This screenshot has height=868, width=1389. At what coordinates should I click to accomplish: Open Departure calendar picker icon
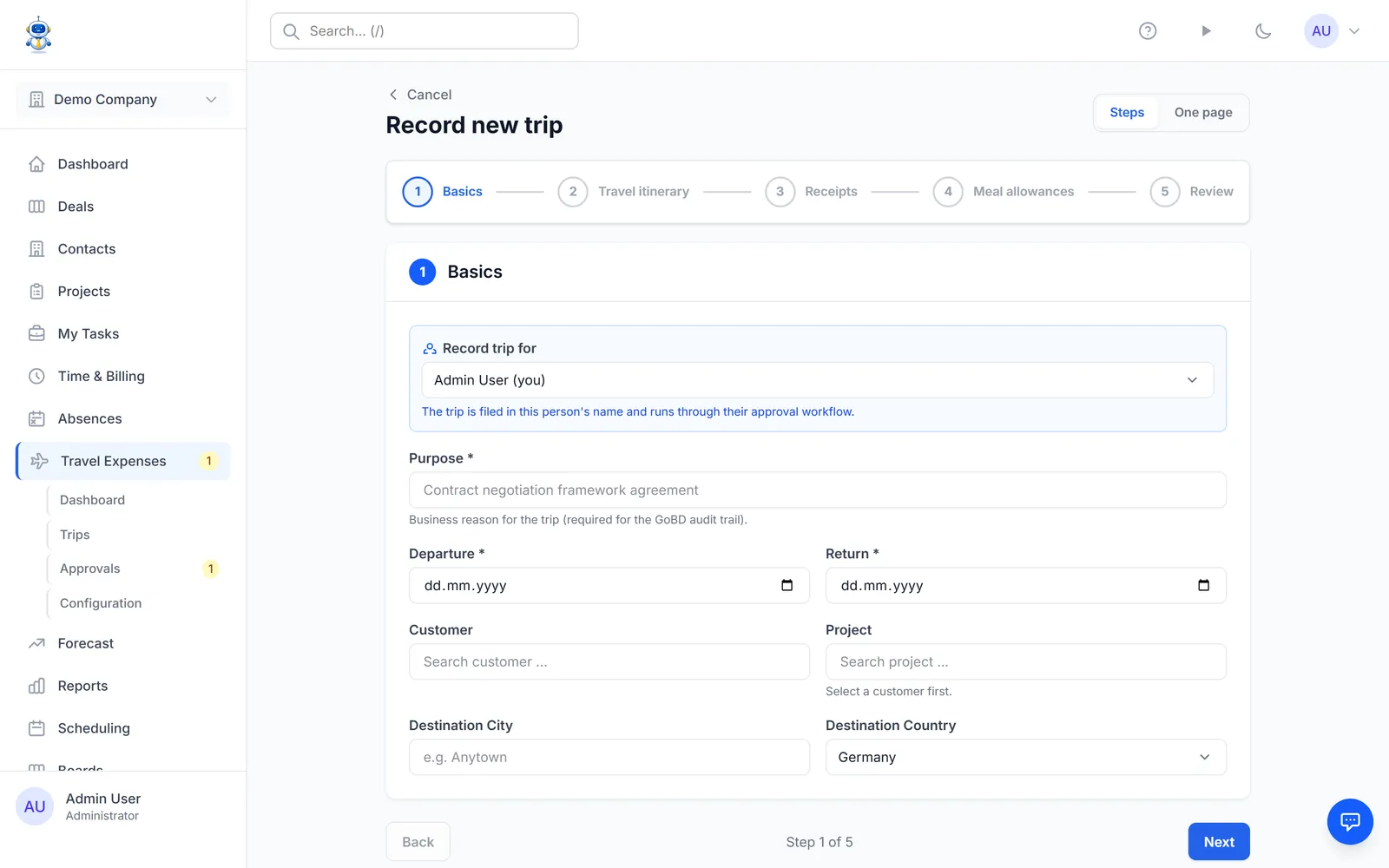click(x=787, y=586)
